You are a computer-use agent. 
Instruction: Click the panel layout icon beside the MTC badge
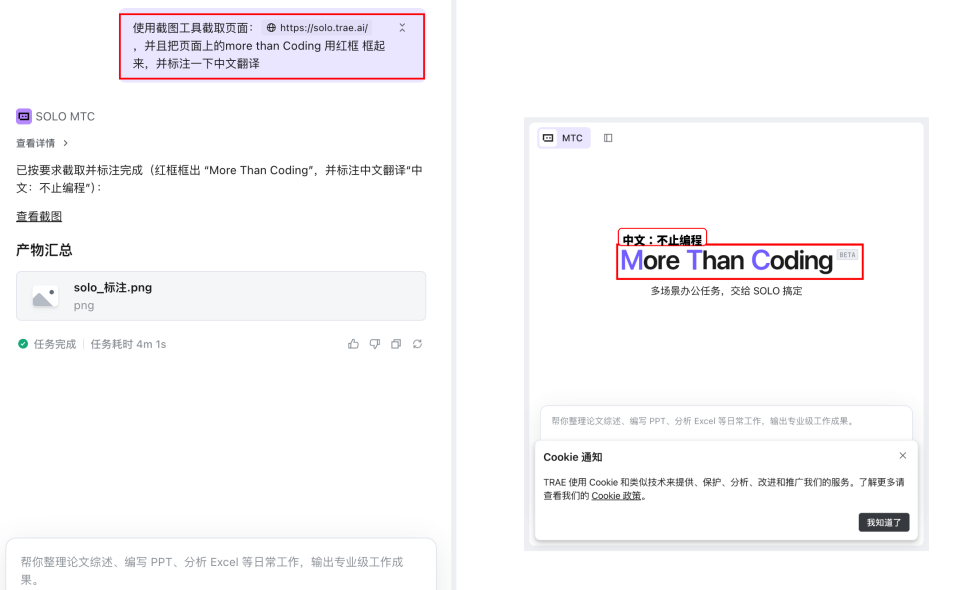pos(608,138)
